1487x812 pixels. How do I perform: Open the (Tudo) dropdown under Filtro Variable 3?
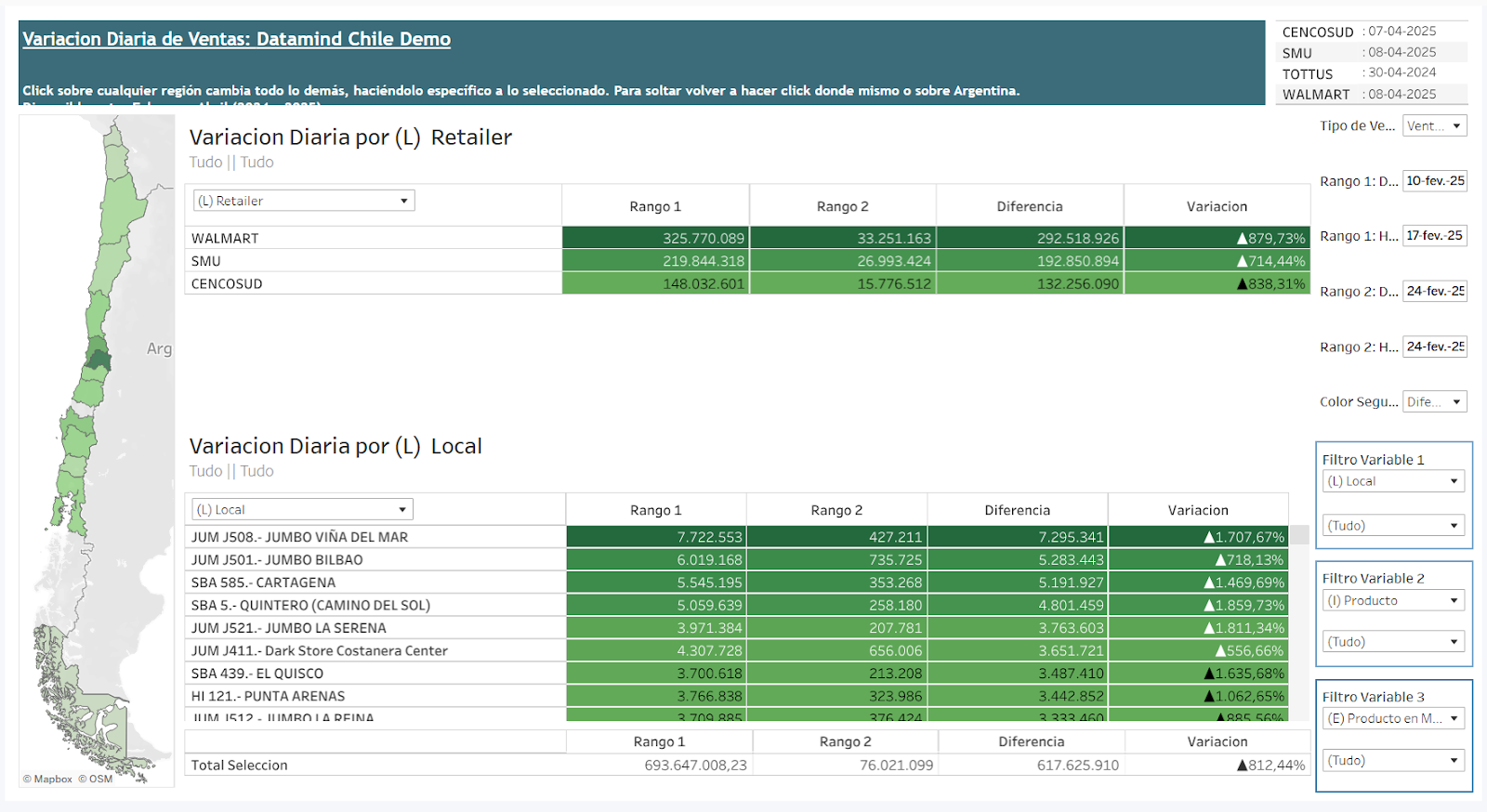coord(1393,760)
